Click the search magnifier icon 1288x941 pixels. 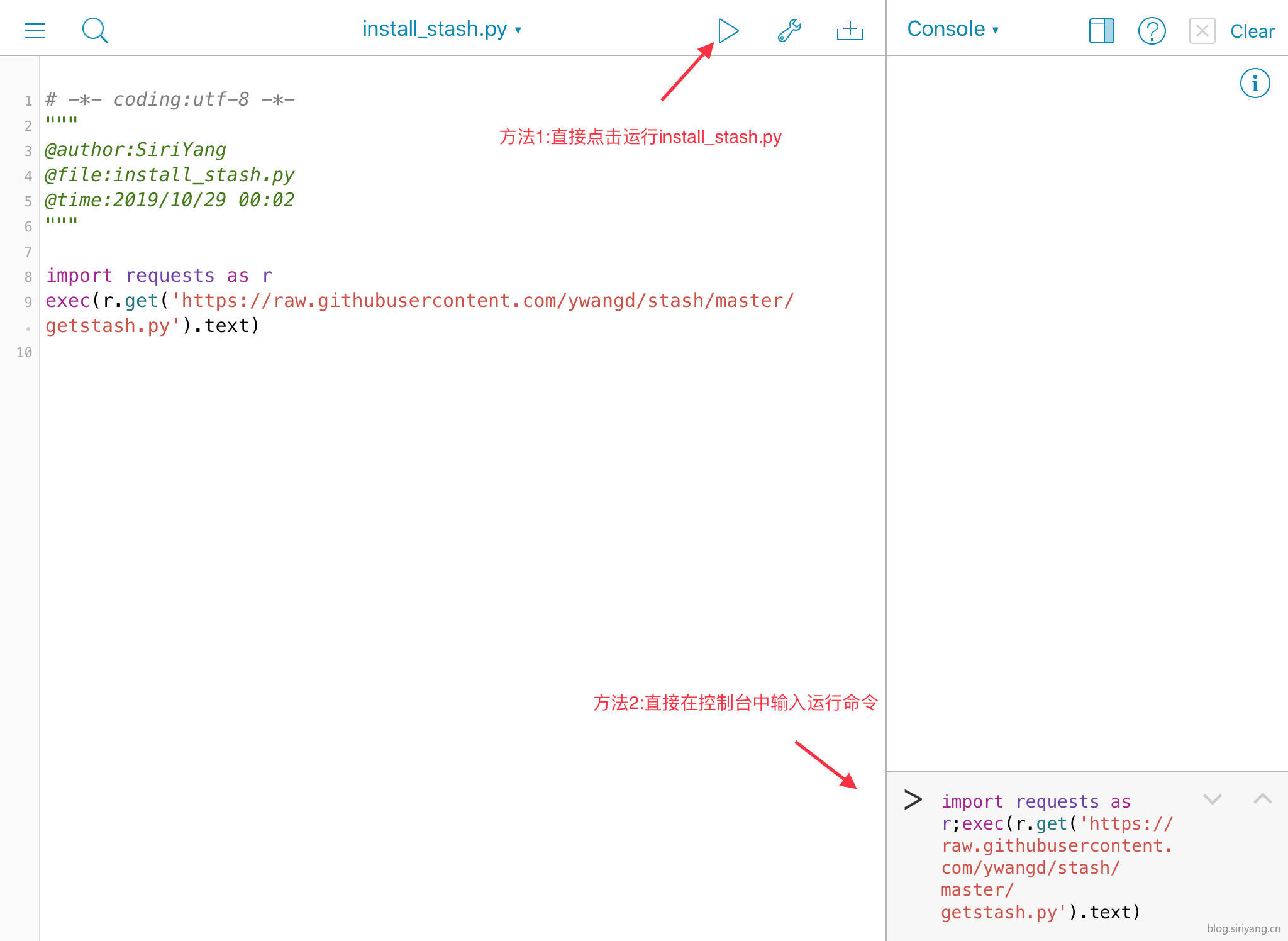[x=95, y=30]
